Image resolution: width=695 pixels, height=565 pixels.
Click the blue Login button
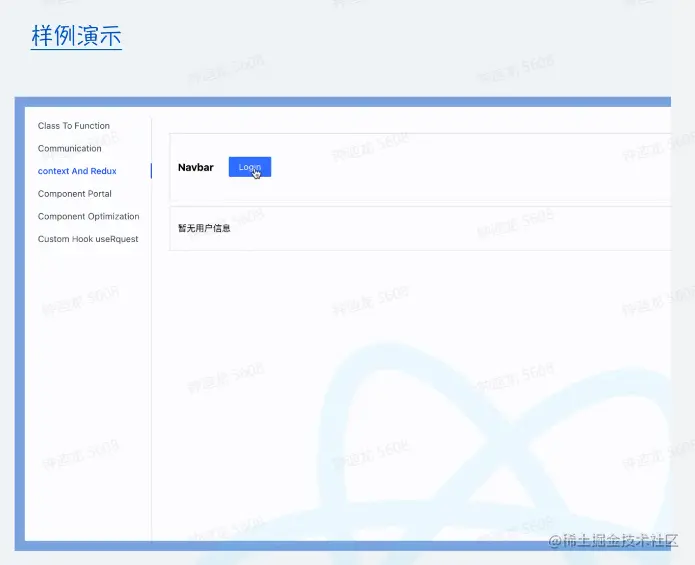tap(250, 167)
